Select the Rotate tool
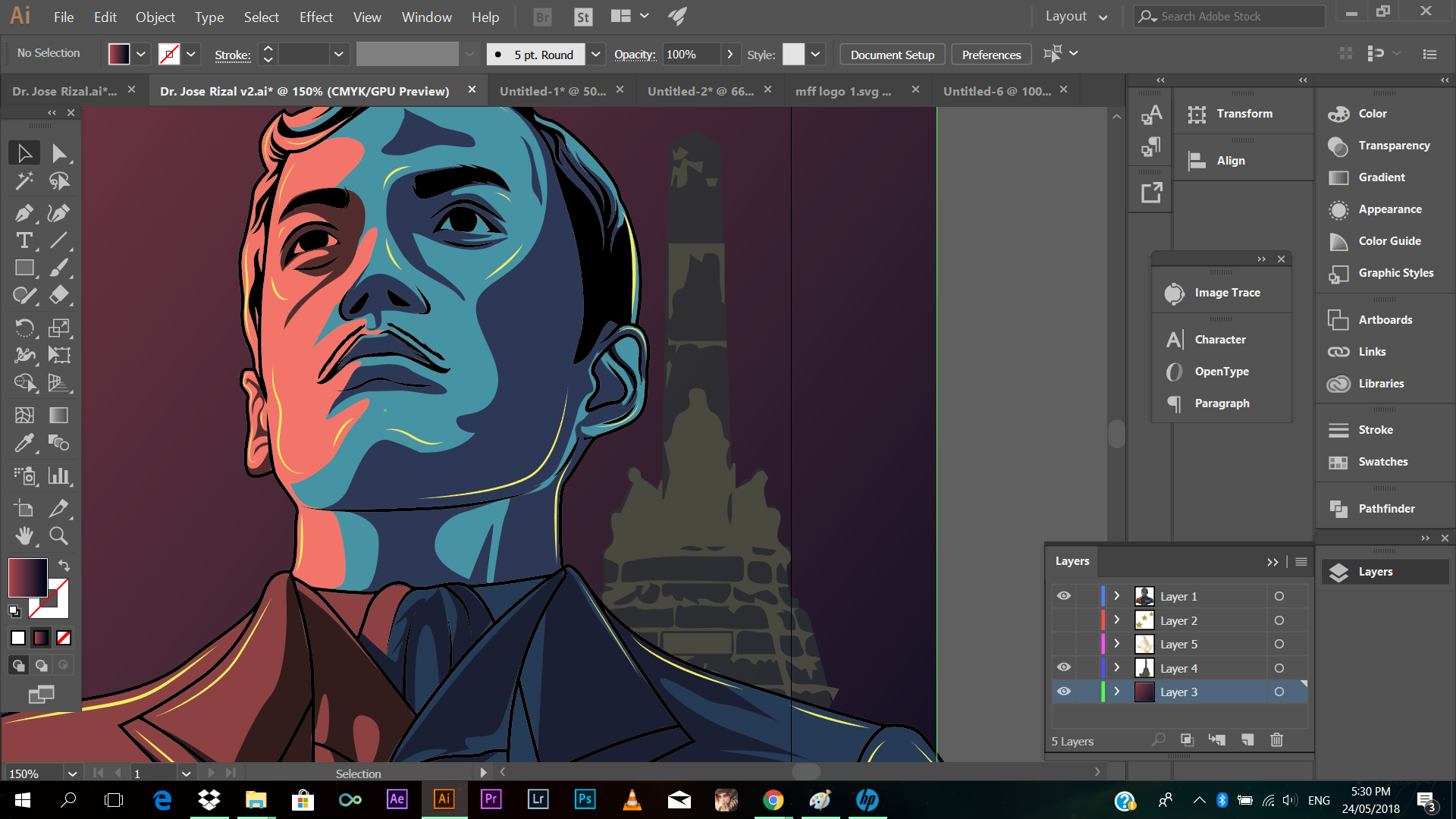 (x=24, y=328)
